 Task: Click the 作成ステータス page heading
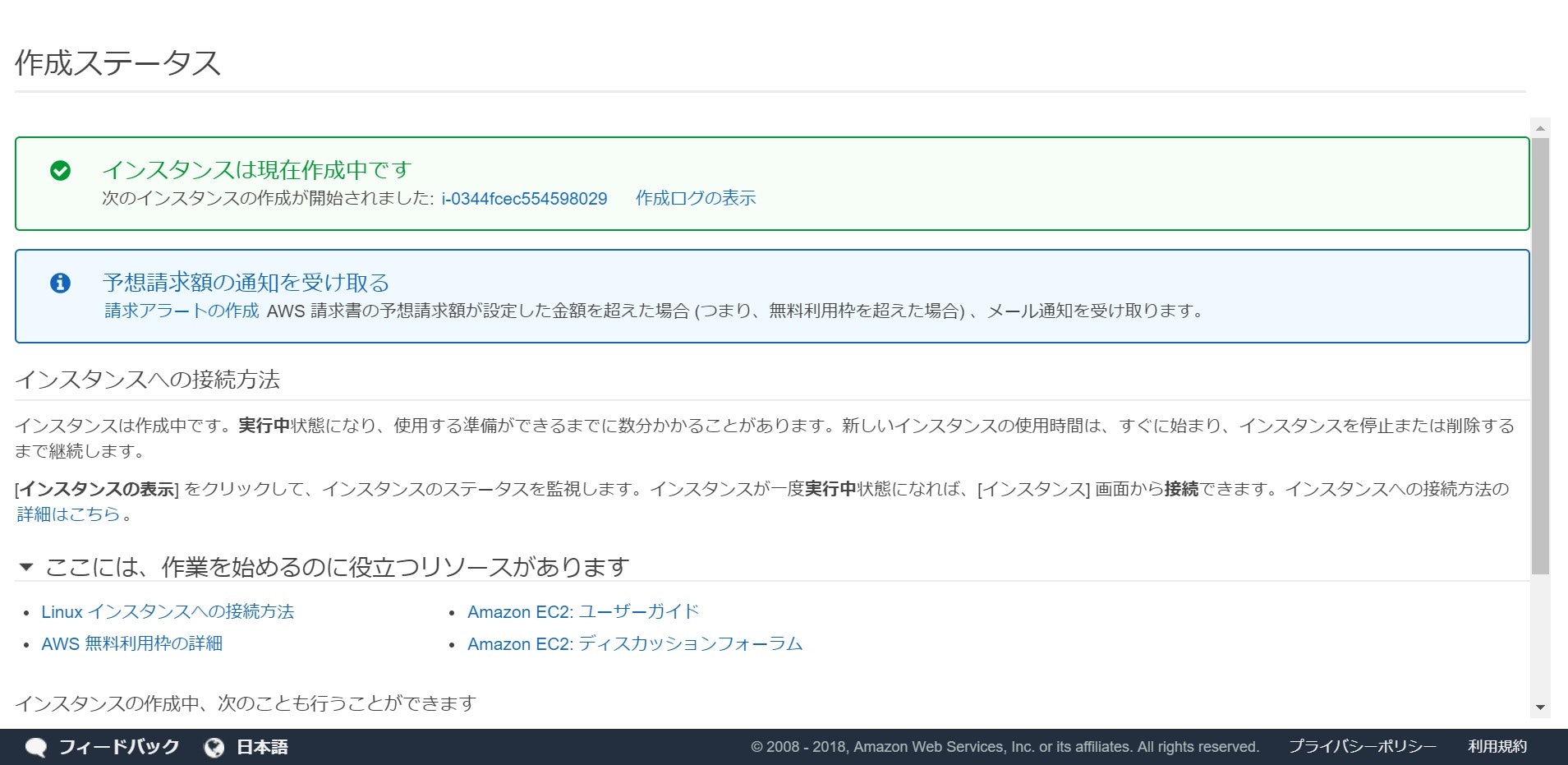(118, 63)
